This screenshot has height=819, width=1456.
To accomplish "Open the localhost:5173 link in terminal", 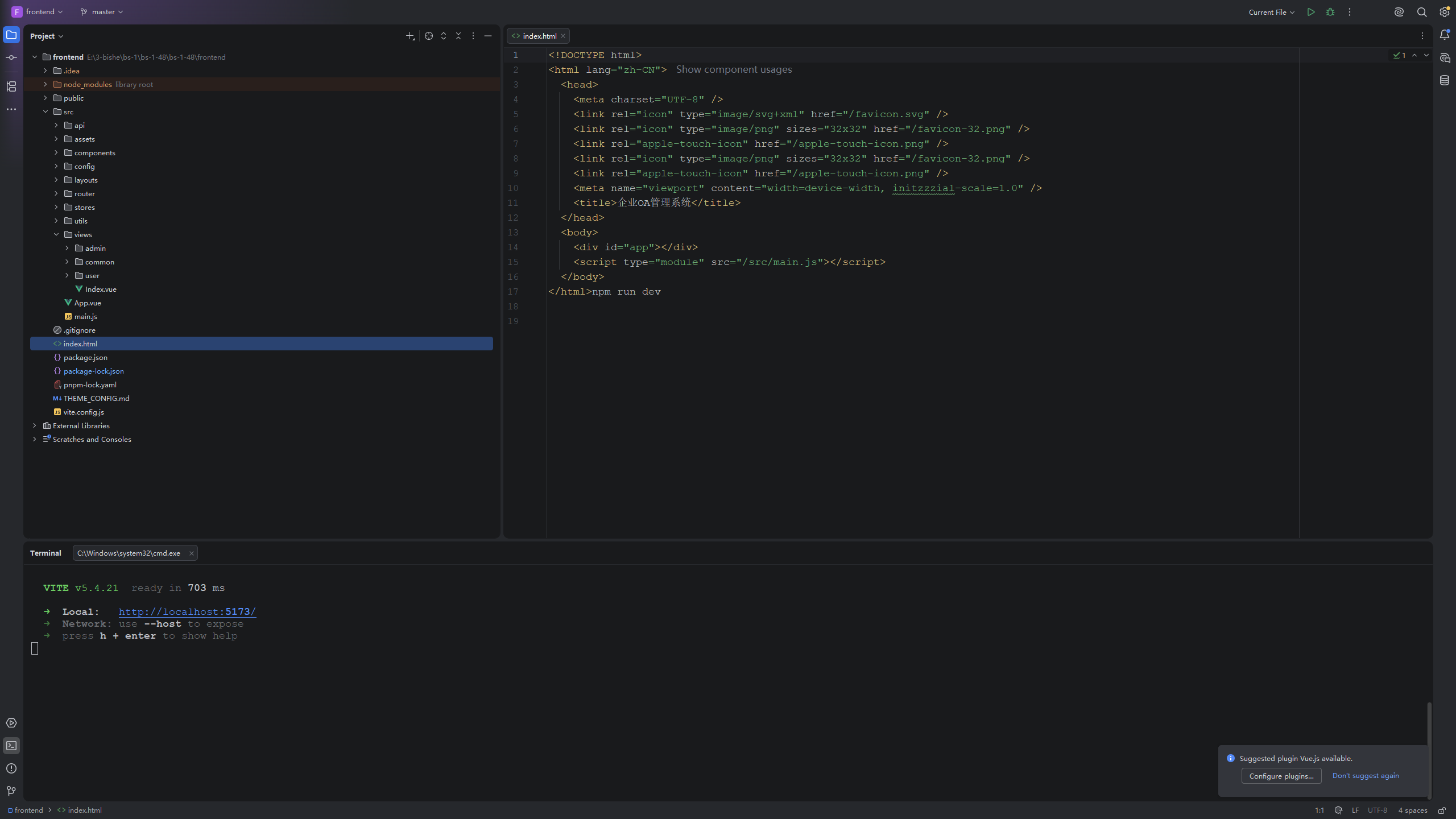I will click(x=187, y=612).
